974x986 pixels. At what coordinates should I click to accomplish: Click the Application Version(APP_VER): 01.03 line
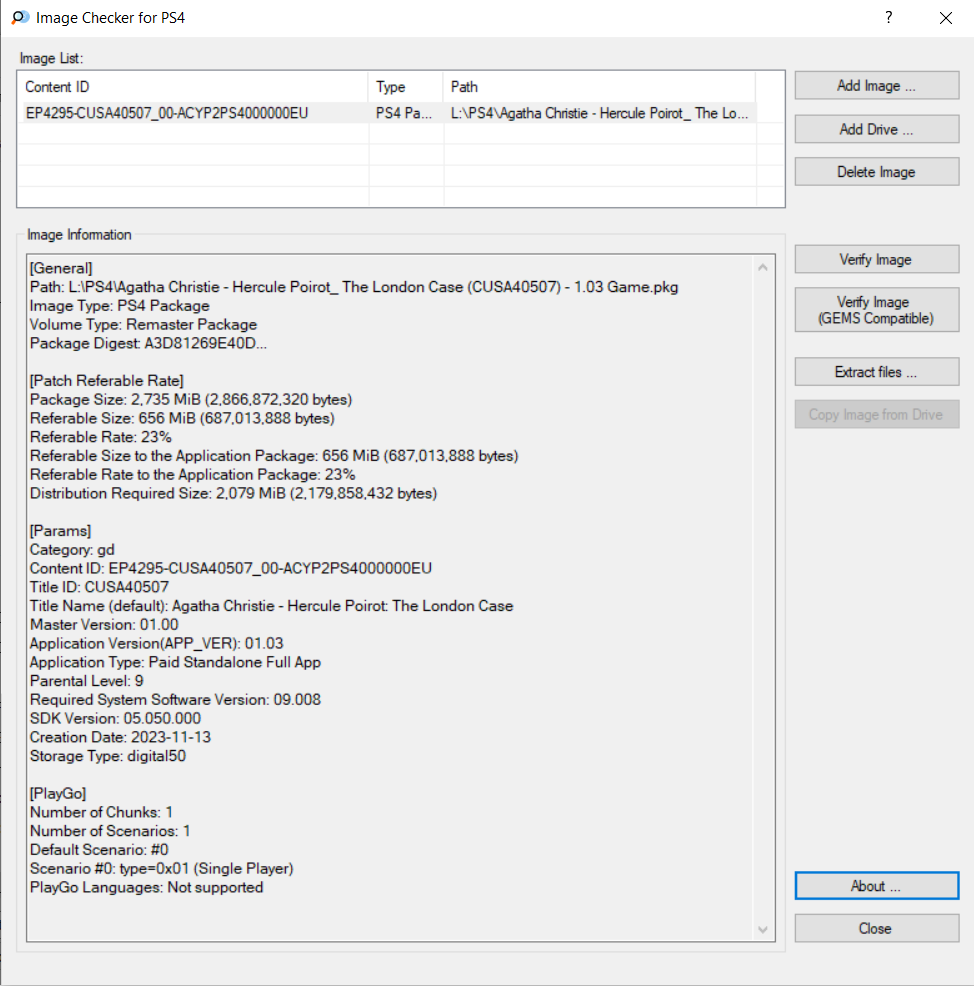(157, 643)
